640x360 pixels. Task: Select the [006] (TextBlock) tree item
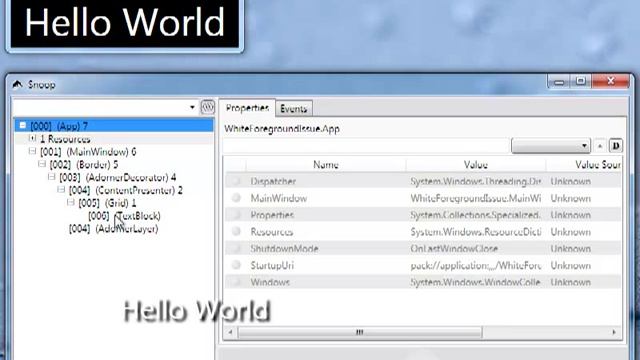pos(124,216)
